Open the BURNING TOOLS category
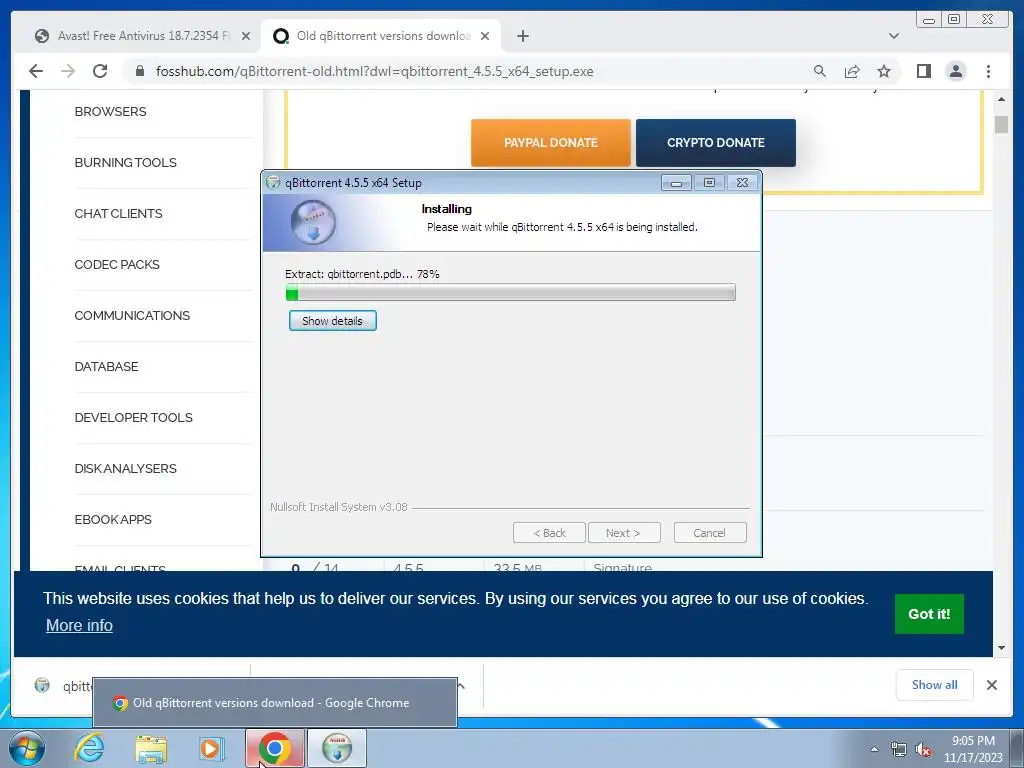Screen dimensions: 1024x768 [125, 163]
